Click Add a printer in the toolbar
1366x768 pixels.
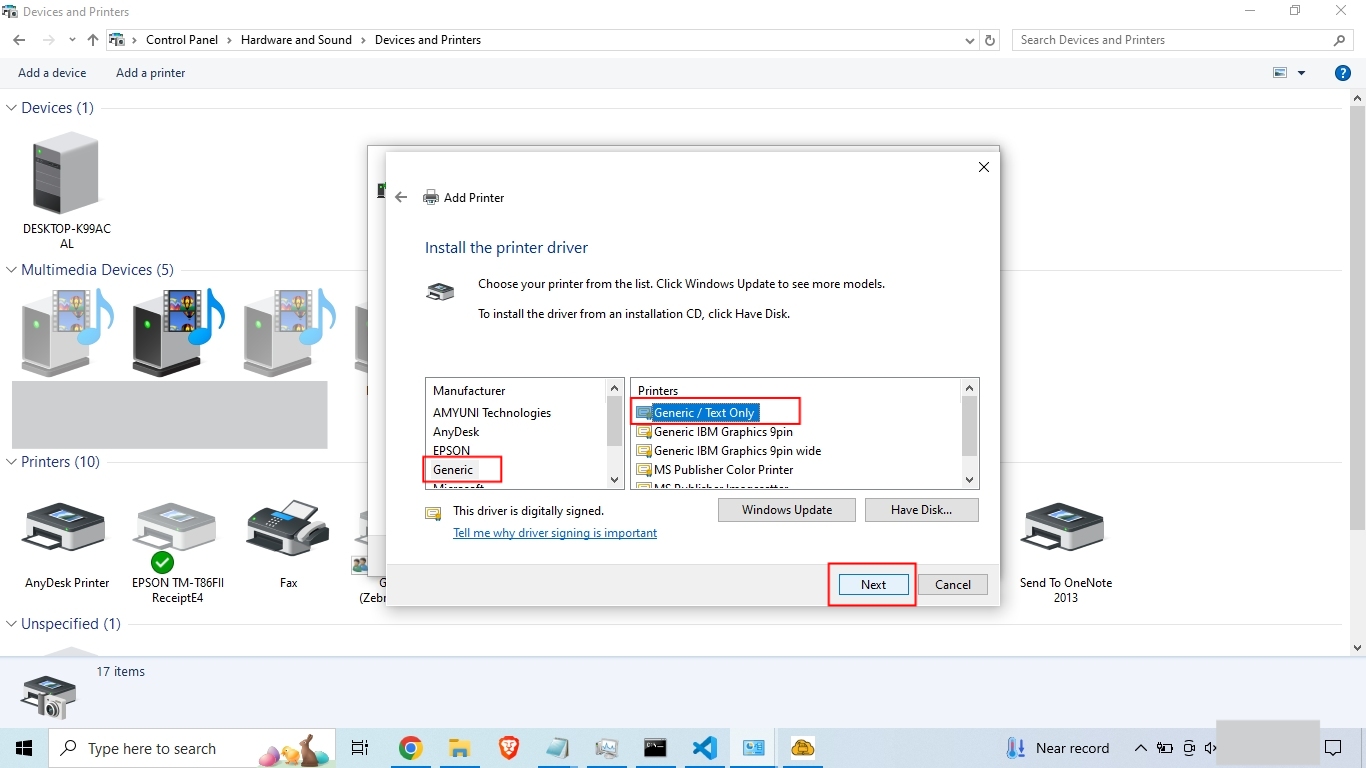click(150, 73)
